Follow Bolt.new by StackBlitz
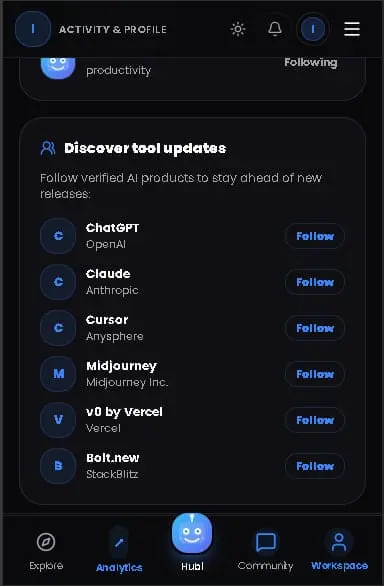 click(x=315, y=466)
